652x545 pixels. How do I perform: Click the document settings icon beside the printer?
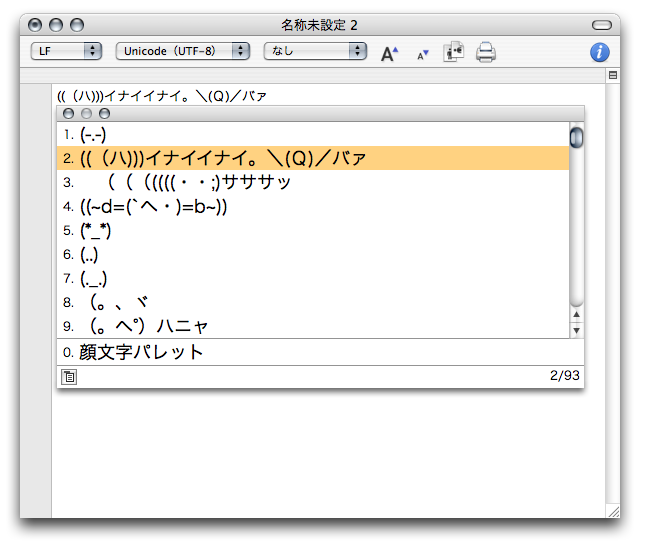coord(454,52)
